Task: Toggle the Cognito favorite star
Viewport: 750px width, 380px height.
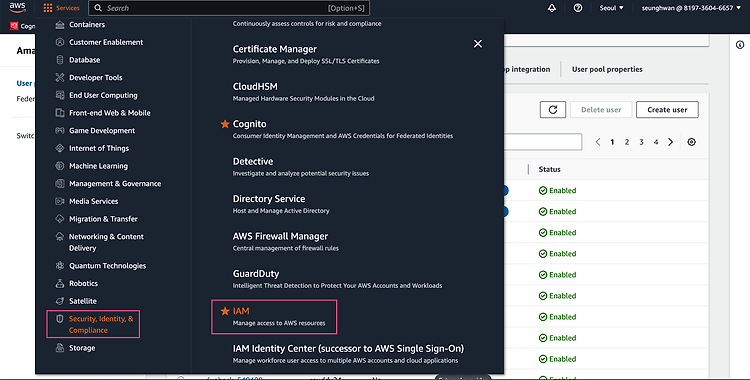Action: pyautogui.click(x=225, y=124)
